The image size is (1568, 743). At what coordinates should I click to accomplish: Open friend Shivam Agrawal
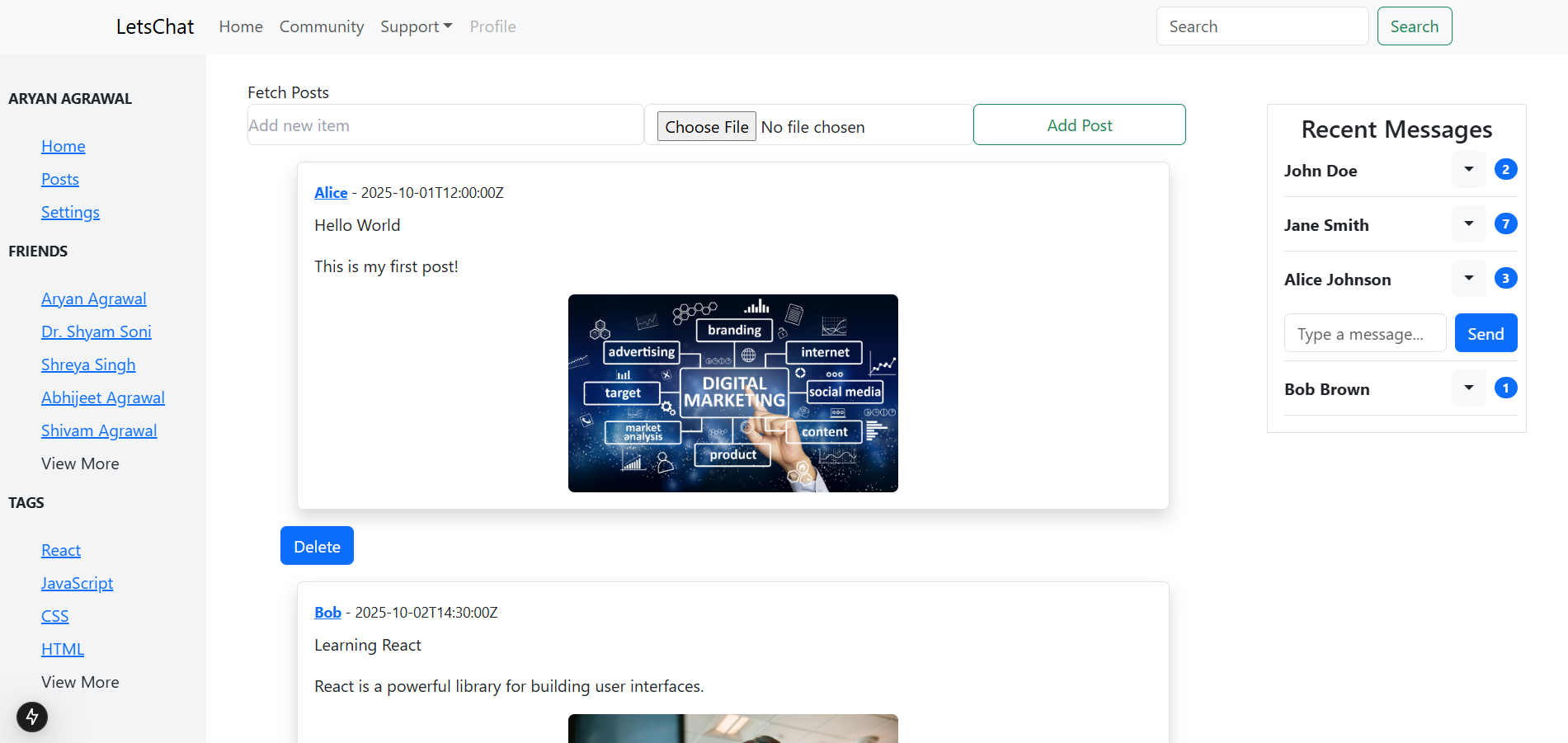(x=99, y=430)
